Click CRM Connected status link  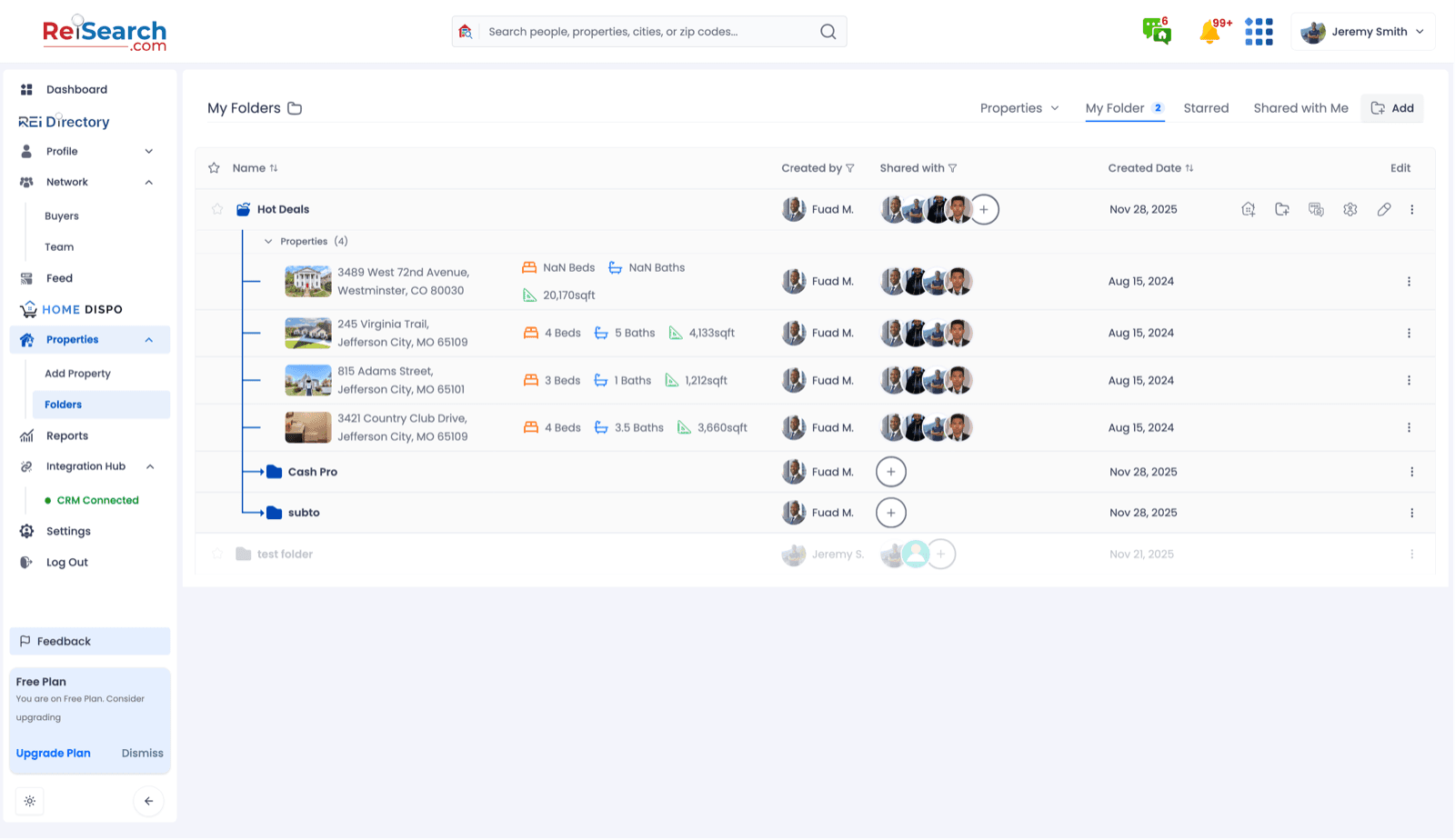(97, 501)
